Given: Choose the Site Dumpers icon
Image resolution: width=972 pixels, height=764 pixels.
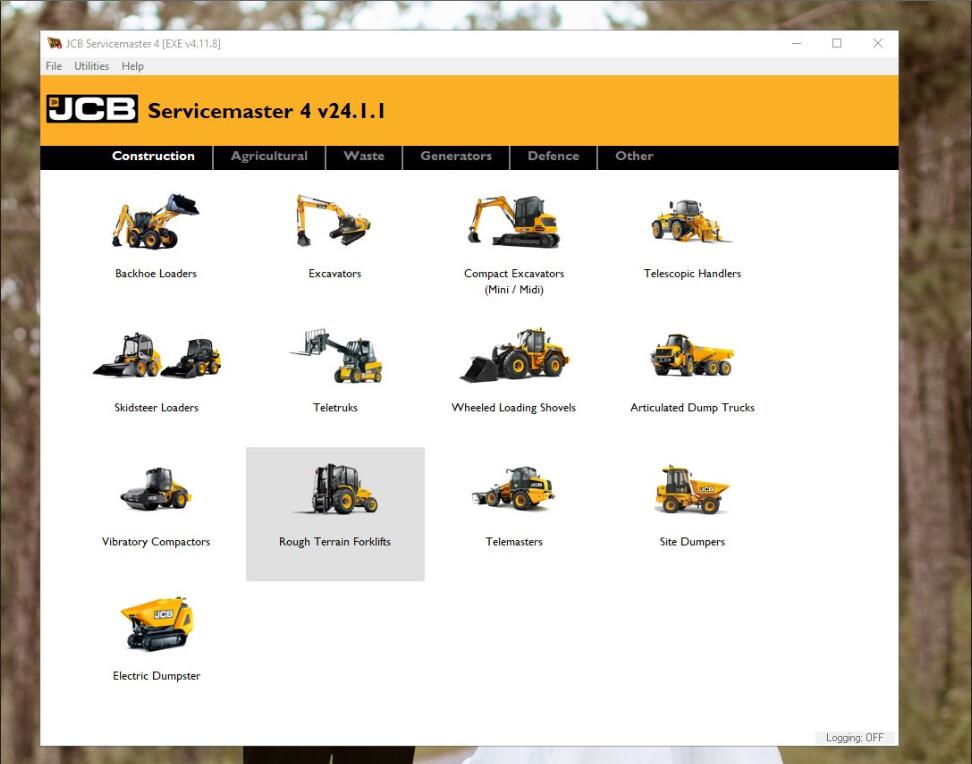Looking at the screenshot, I should point(692,489).
